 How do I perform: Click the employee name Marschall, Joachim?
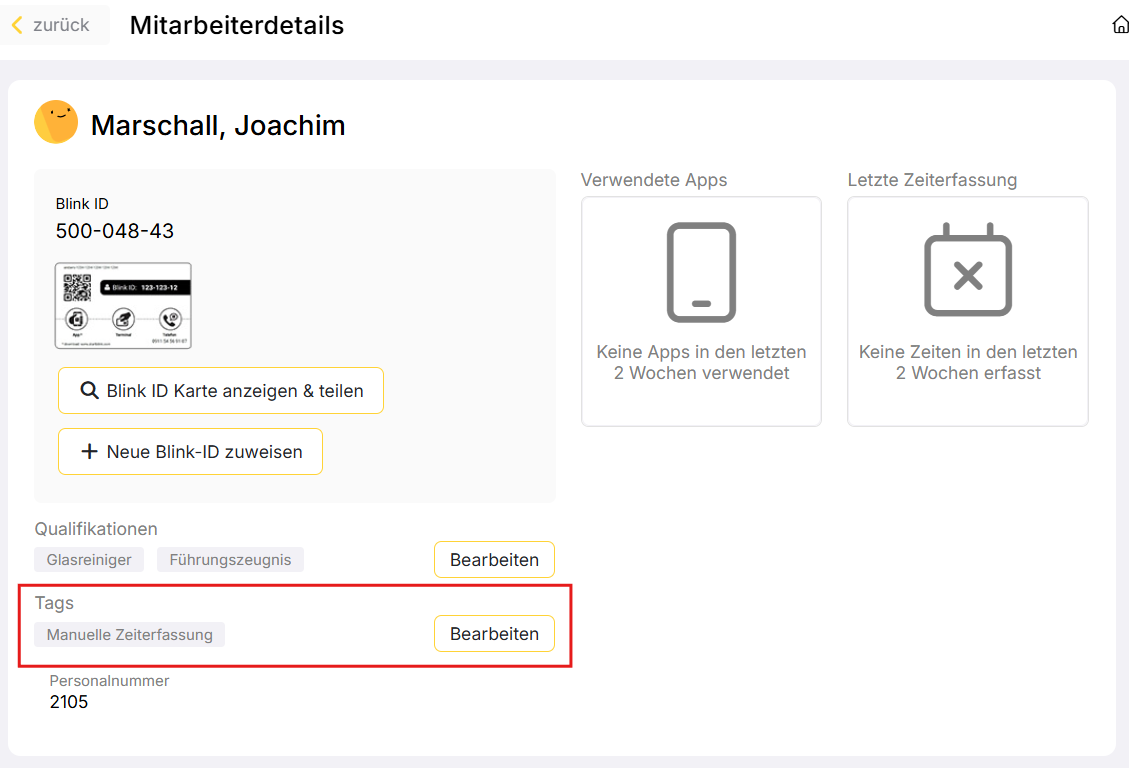pos(218,126)
